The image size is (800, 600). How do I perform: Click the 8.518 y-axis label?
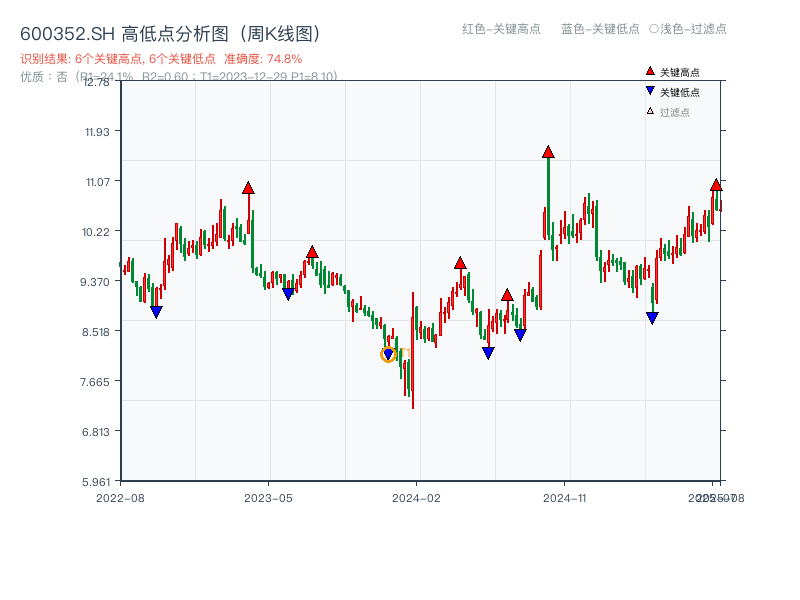(x=95, y=332)
